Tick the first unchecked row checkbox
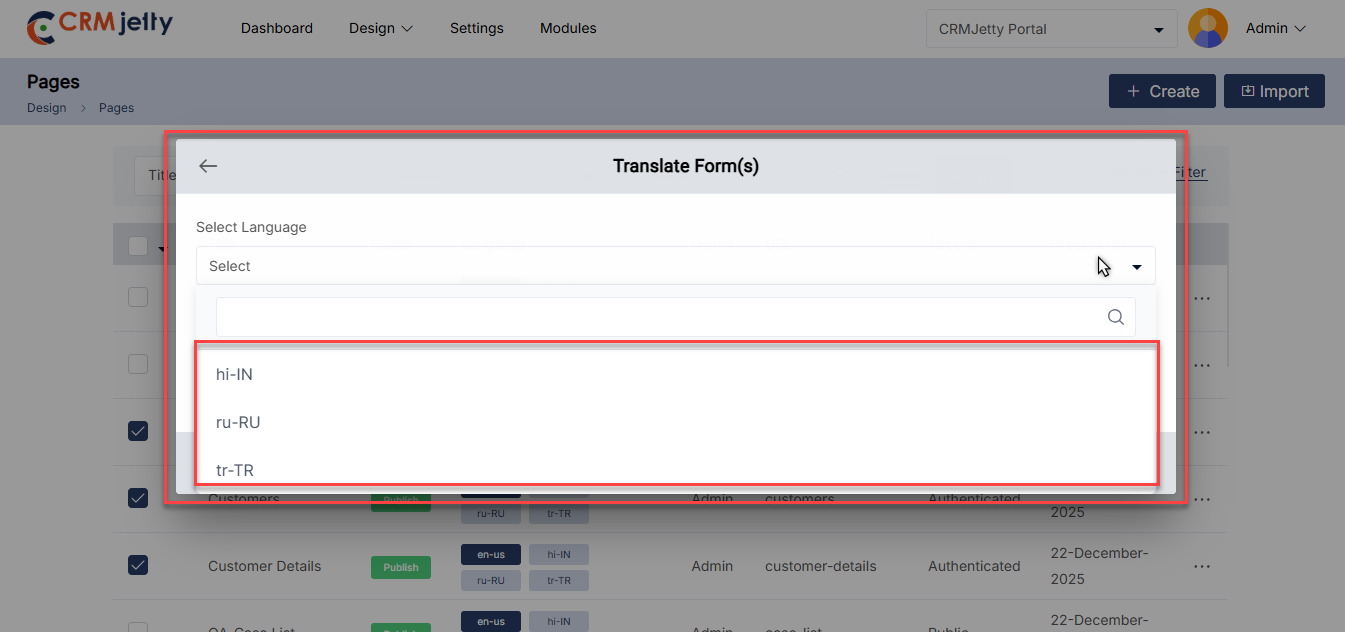The image size is (1345, 632). (138, 297)
